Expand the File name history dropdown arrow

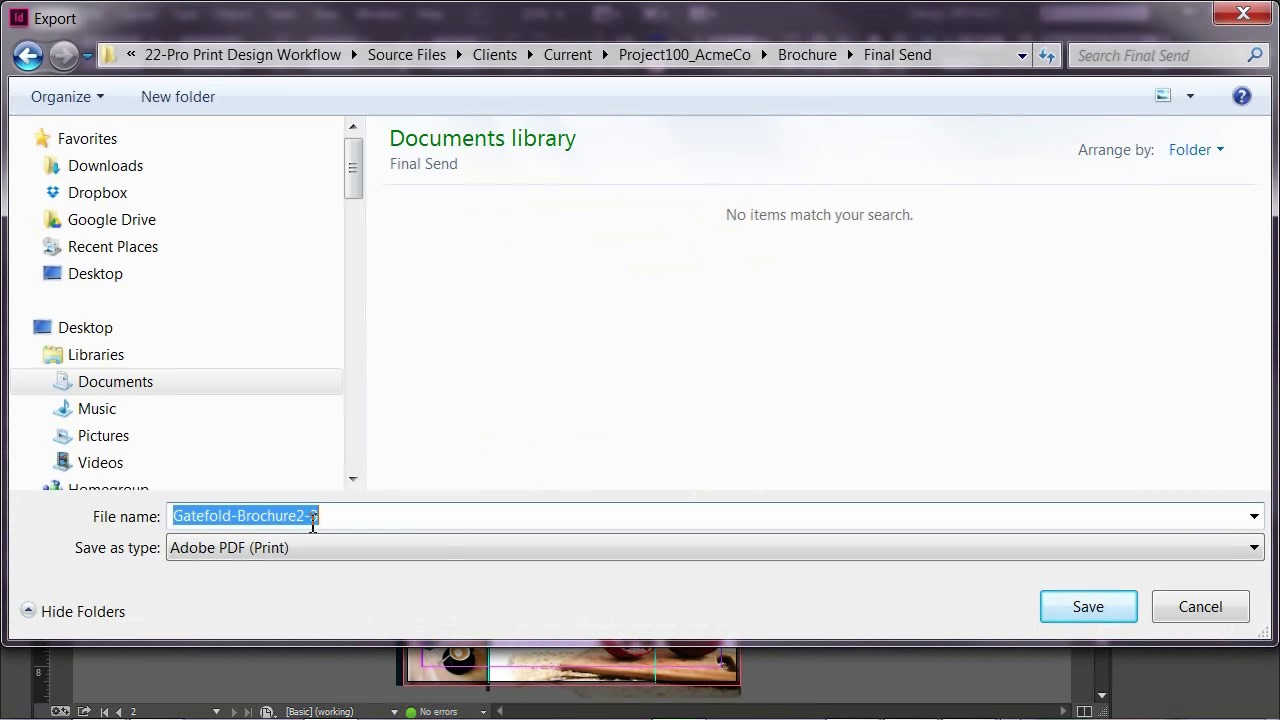pyautogui.click(x=1254, y=517)
